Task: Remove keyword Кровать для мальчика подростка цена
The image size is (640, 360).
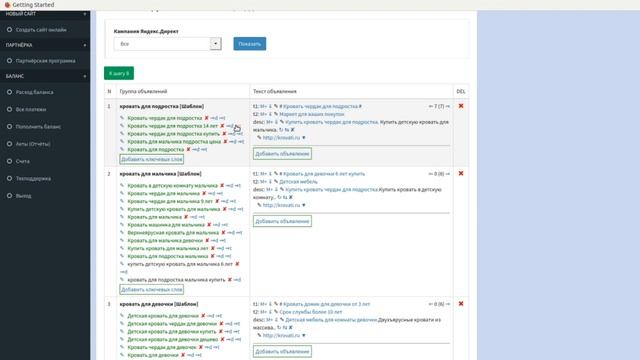Action: point(225,142)
